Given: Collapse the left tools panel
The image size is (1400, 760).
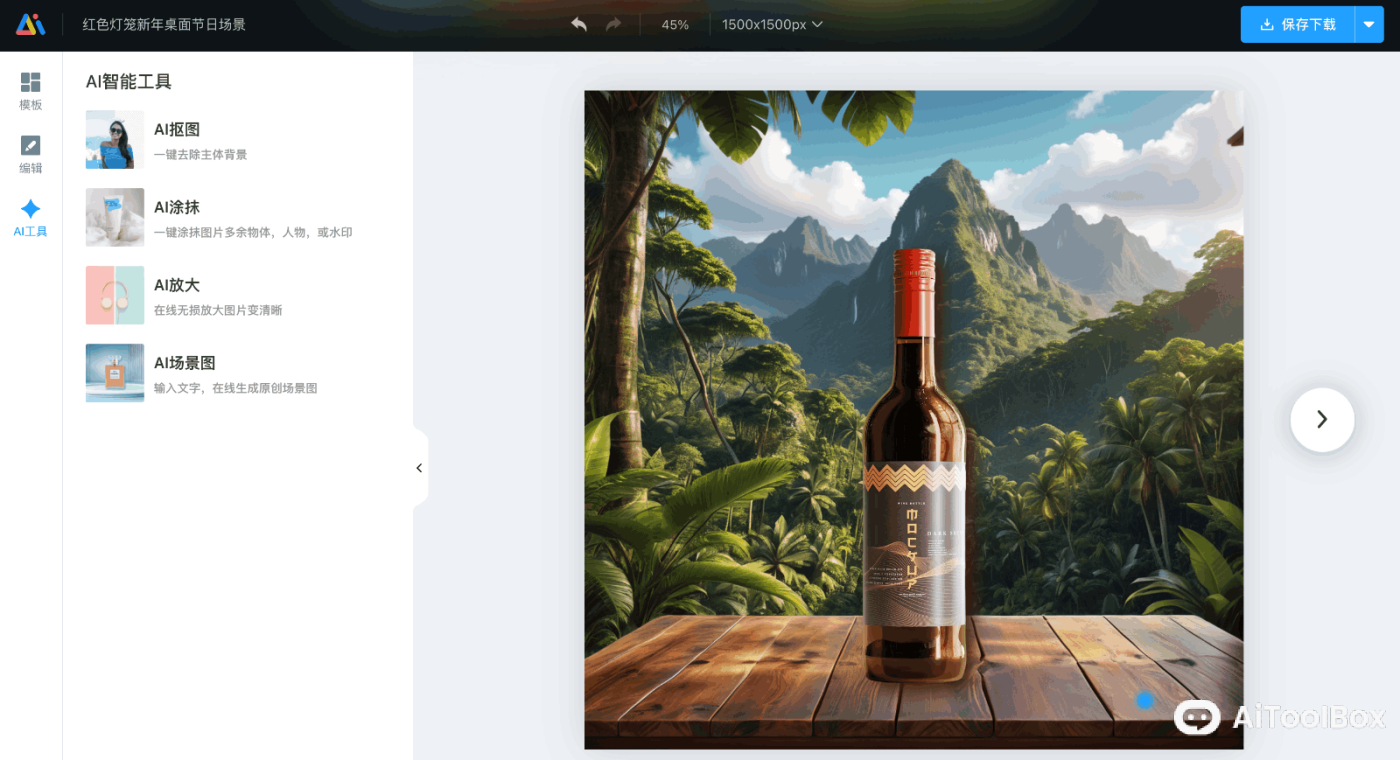Looking at the screenshot, I should (419, 468).
